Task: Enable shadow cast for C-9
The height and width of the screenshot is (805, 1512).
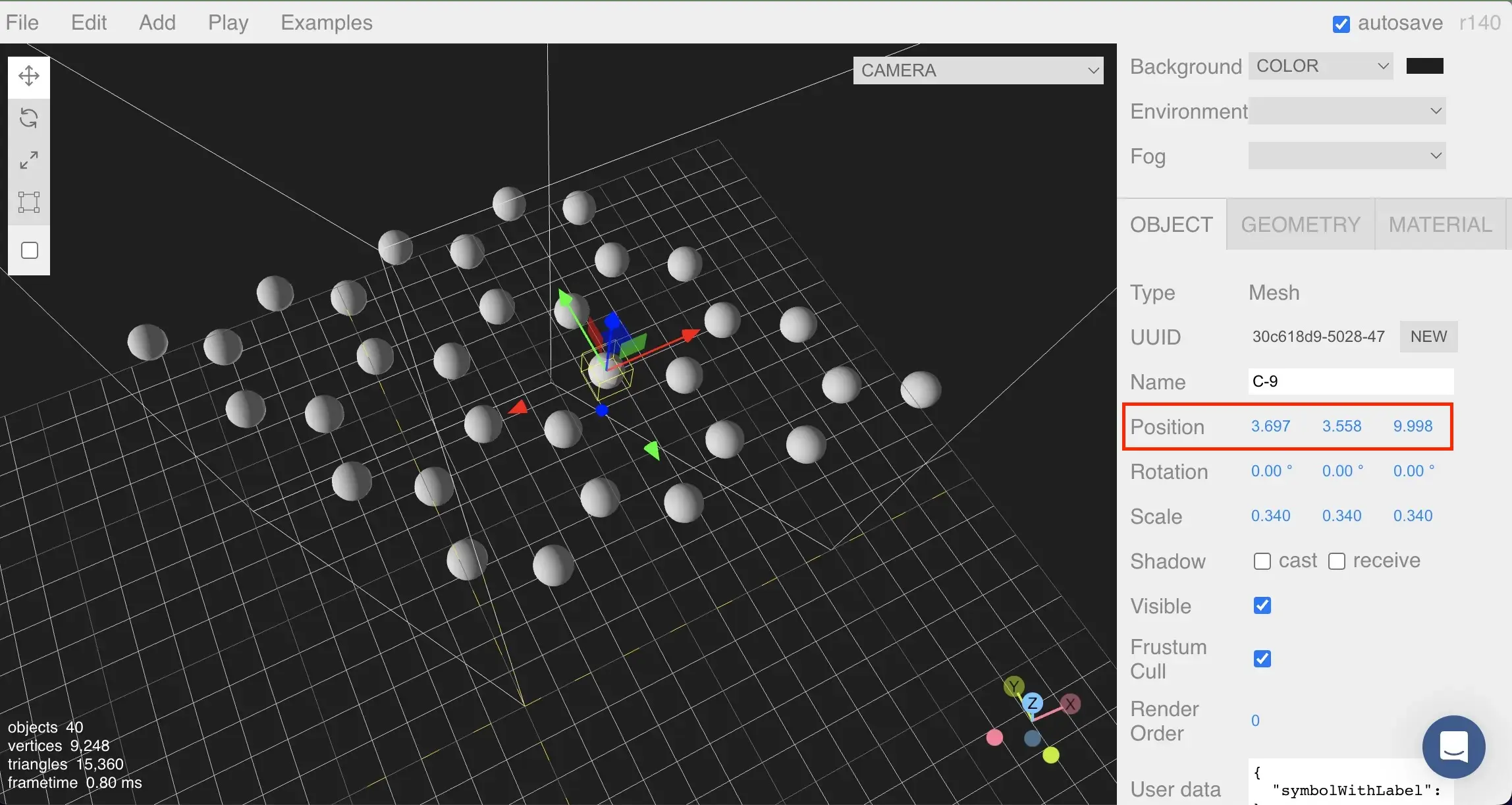Action: [1262, 561]
